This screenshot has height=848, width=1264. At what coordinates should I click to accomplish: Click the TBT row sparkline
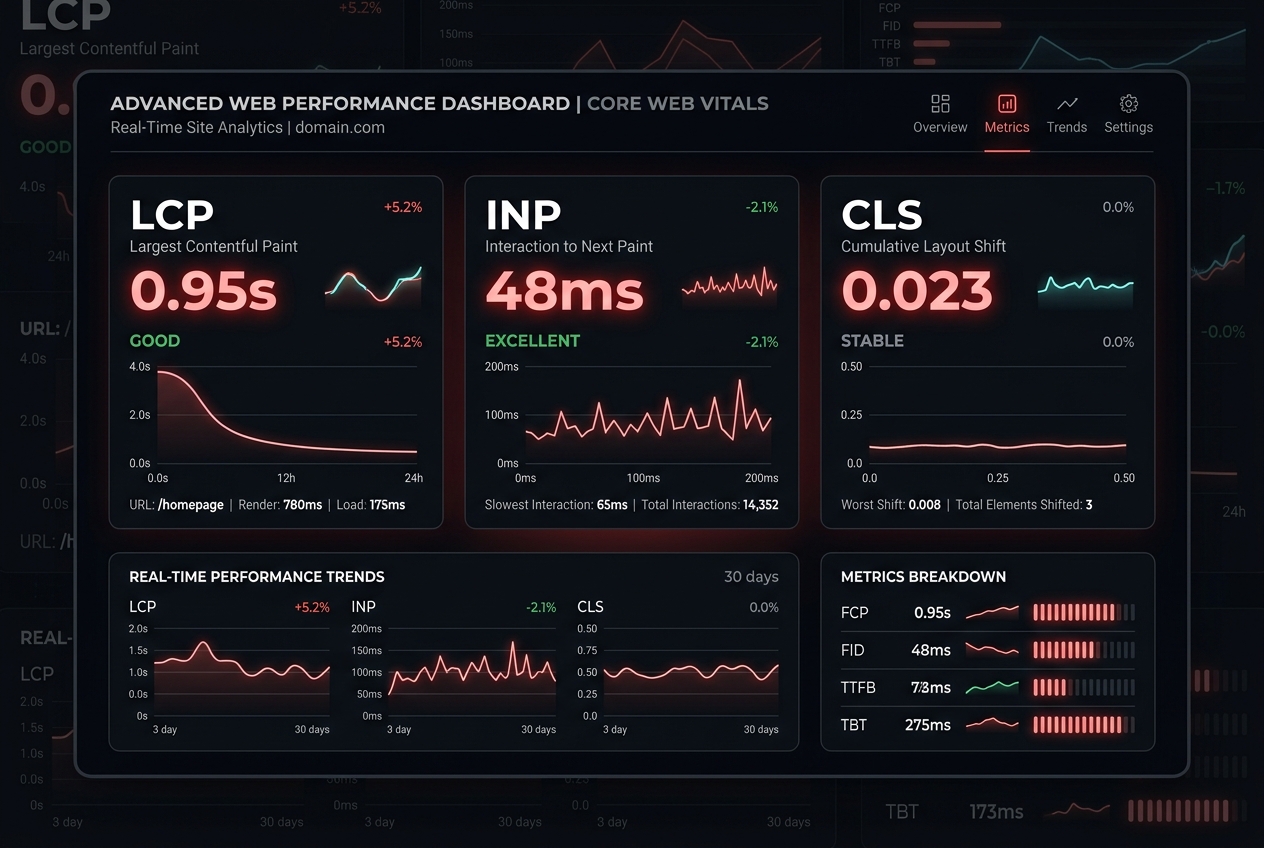coord(992,724)
